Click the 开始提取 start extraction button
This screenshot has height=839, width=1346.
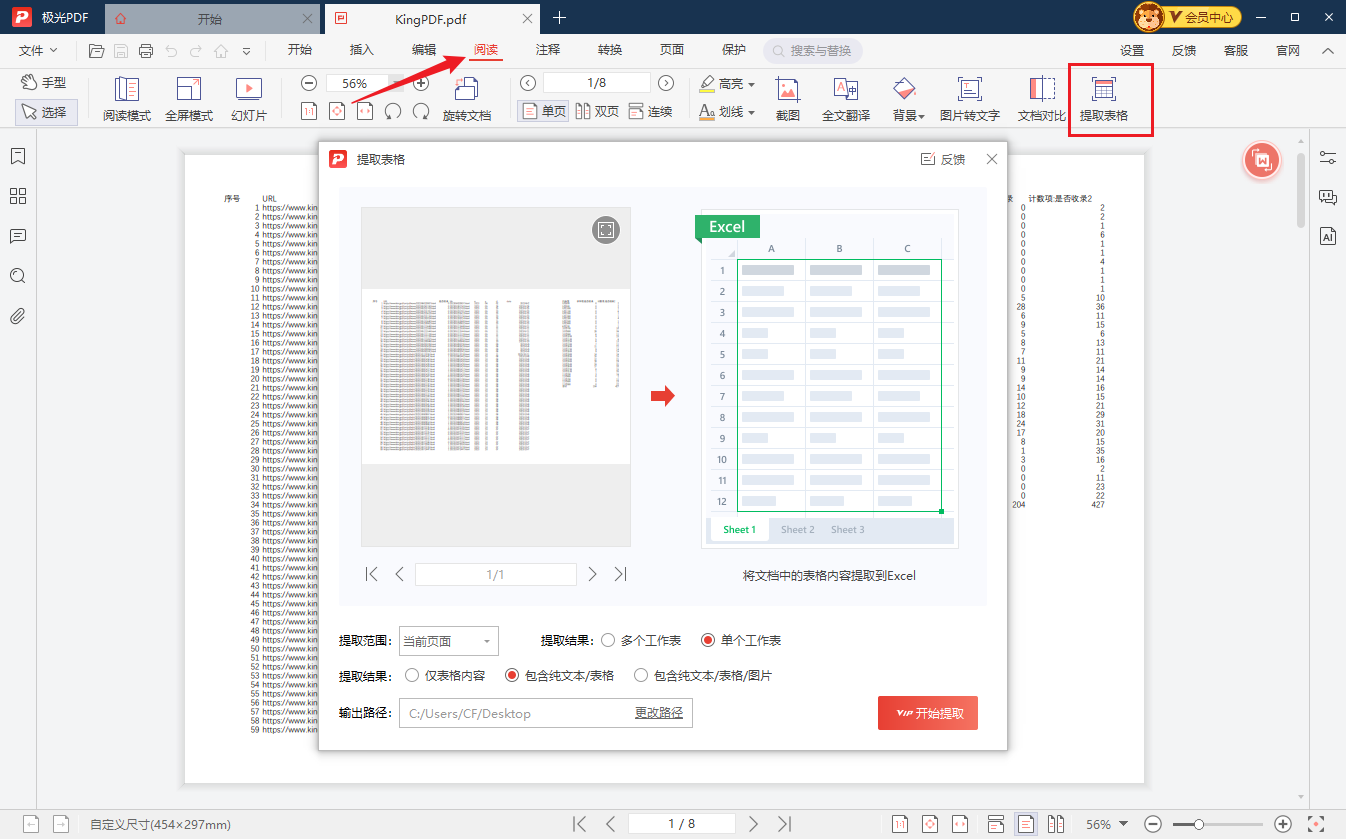927,712
